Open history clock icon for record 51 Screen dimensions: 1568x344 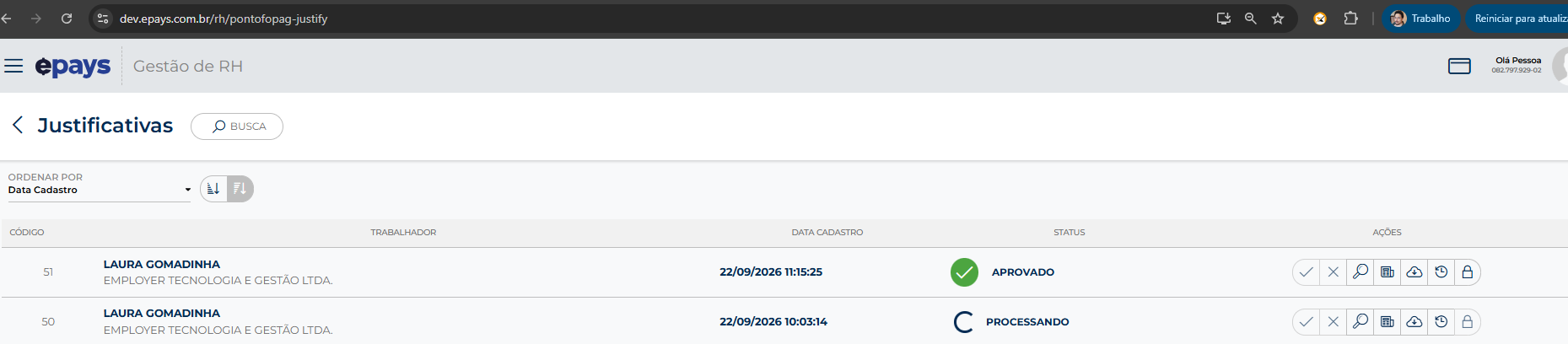click(1441, 271)
